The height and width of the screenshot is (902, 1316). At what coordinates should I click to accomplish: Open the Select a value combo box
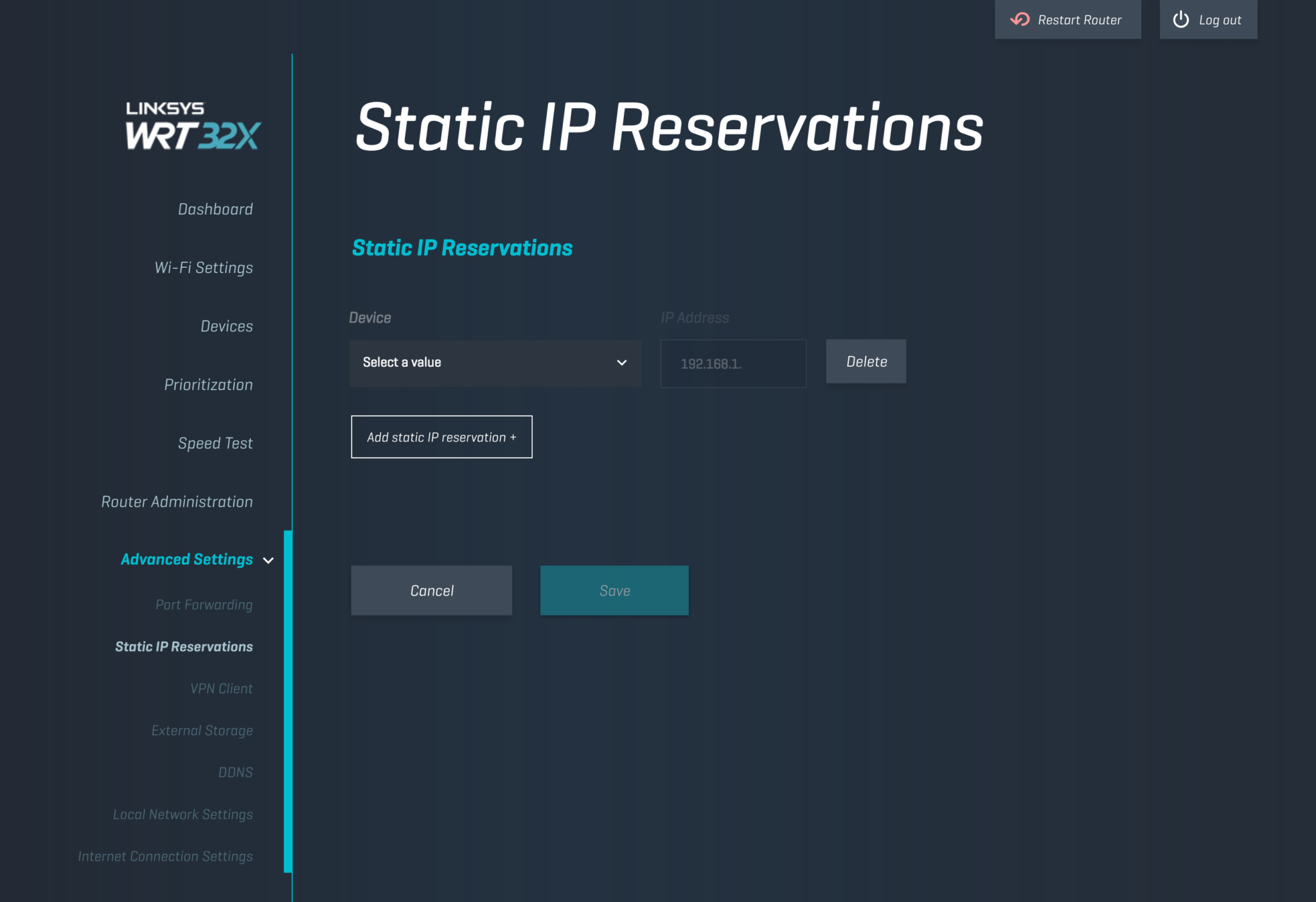494,363
